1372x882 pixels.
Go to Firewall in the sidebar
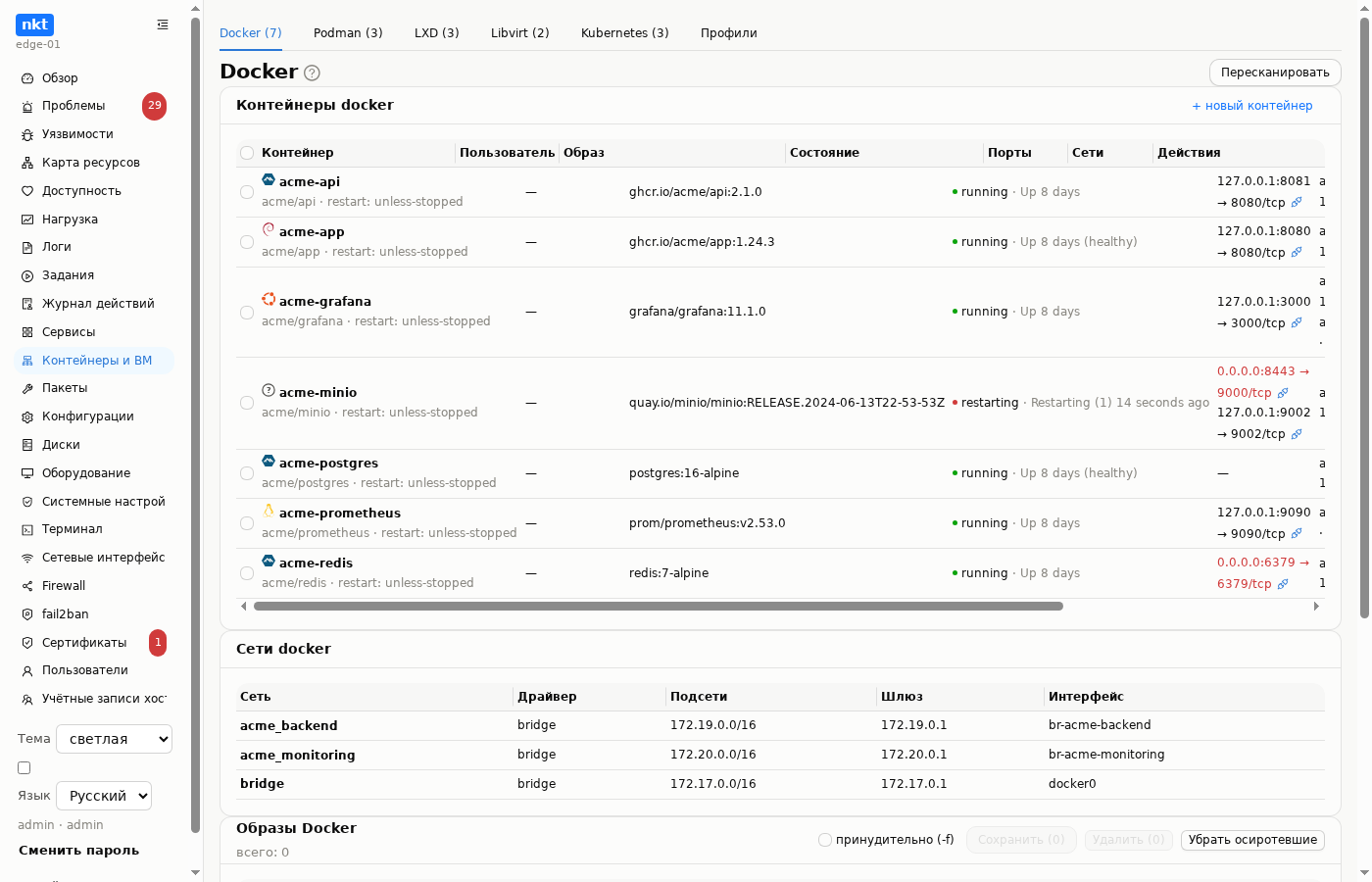pos(94,586)
